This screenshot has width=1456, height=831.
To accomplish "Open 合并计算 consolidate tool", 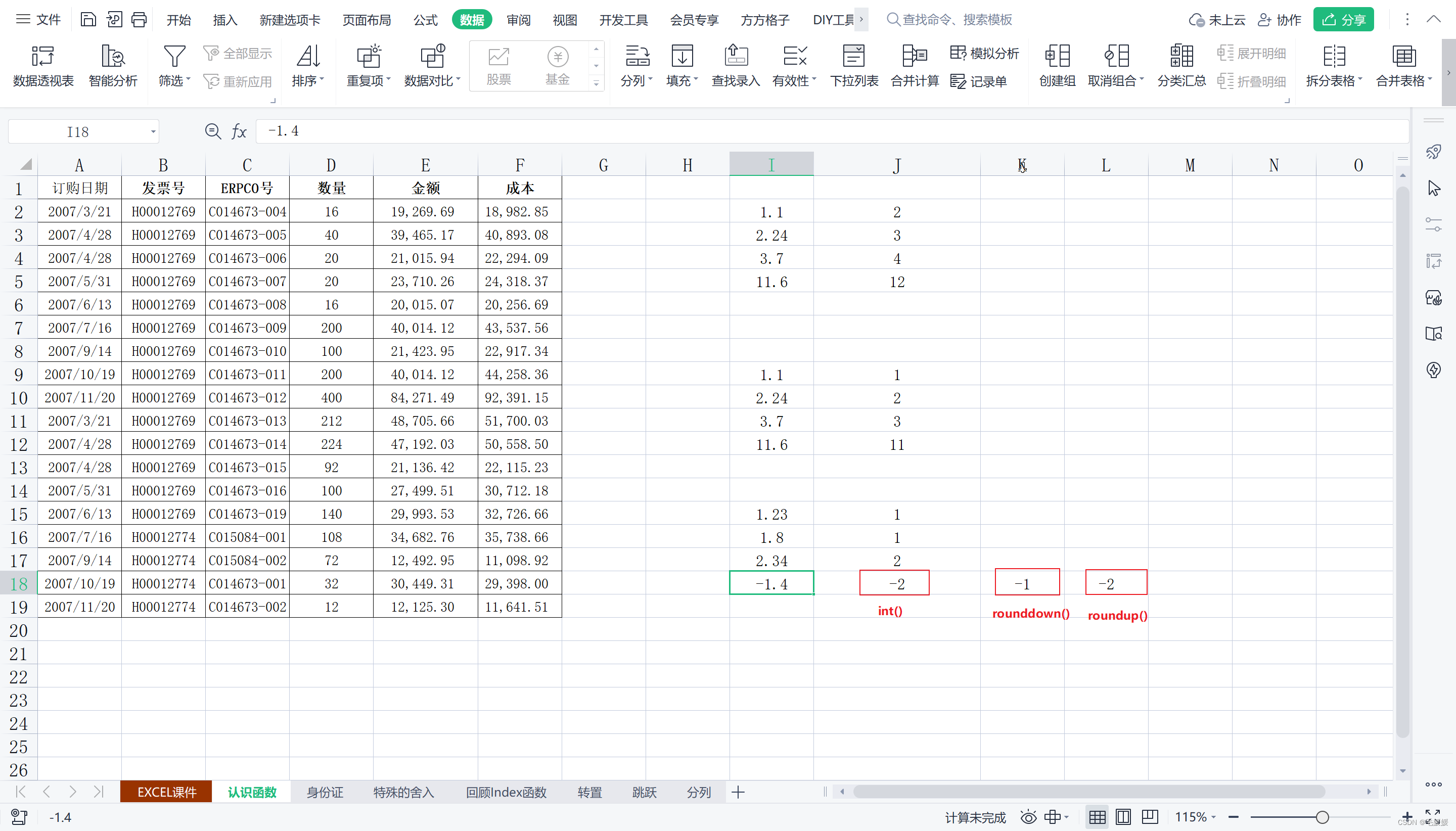I will click(x=915, y=66).
